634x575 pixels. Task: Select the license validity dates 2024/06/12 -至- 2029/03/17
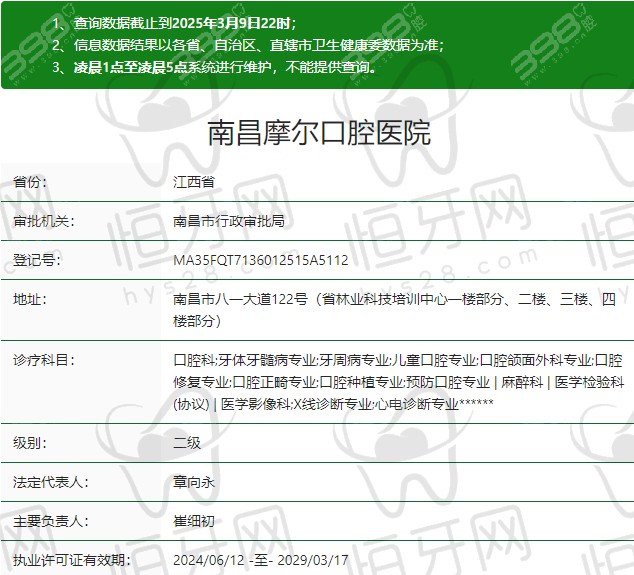pyautogui.click(x=261, y=560)
